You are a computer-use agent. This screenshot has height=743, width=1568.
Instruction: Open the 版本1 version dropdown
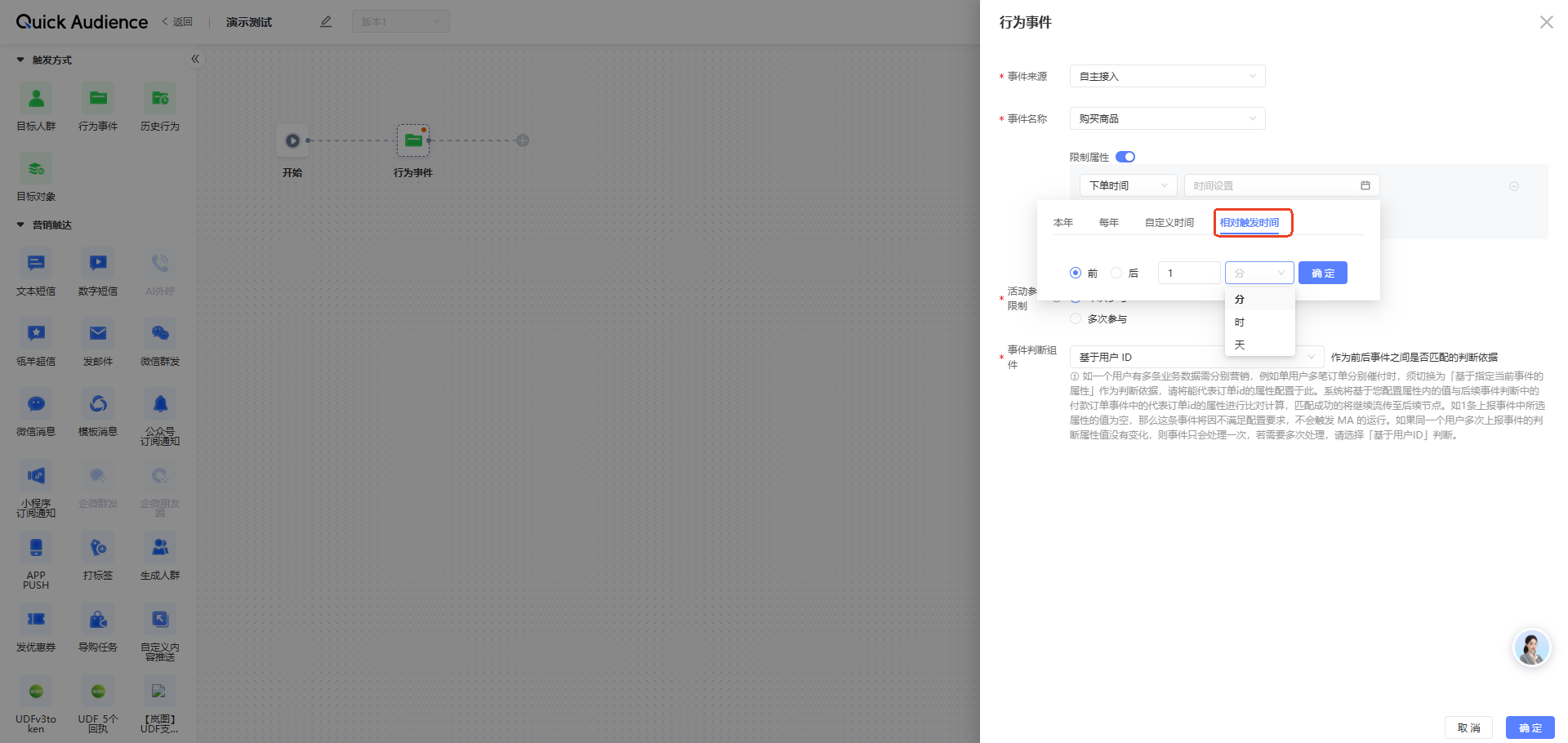coord(400,21)
